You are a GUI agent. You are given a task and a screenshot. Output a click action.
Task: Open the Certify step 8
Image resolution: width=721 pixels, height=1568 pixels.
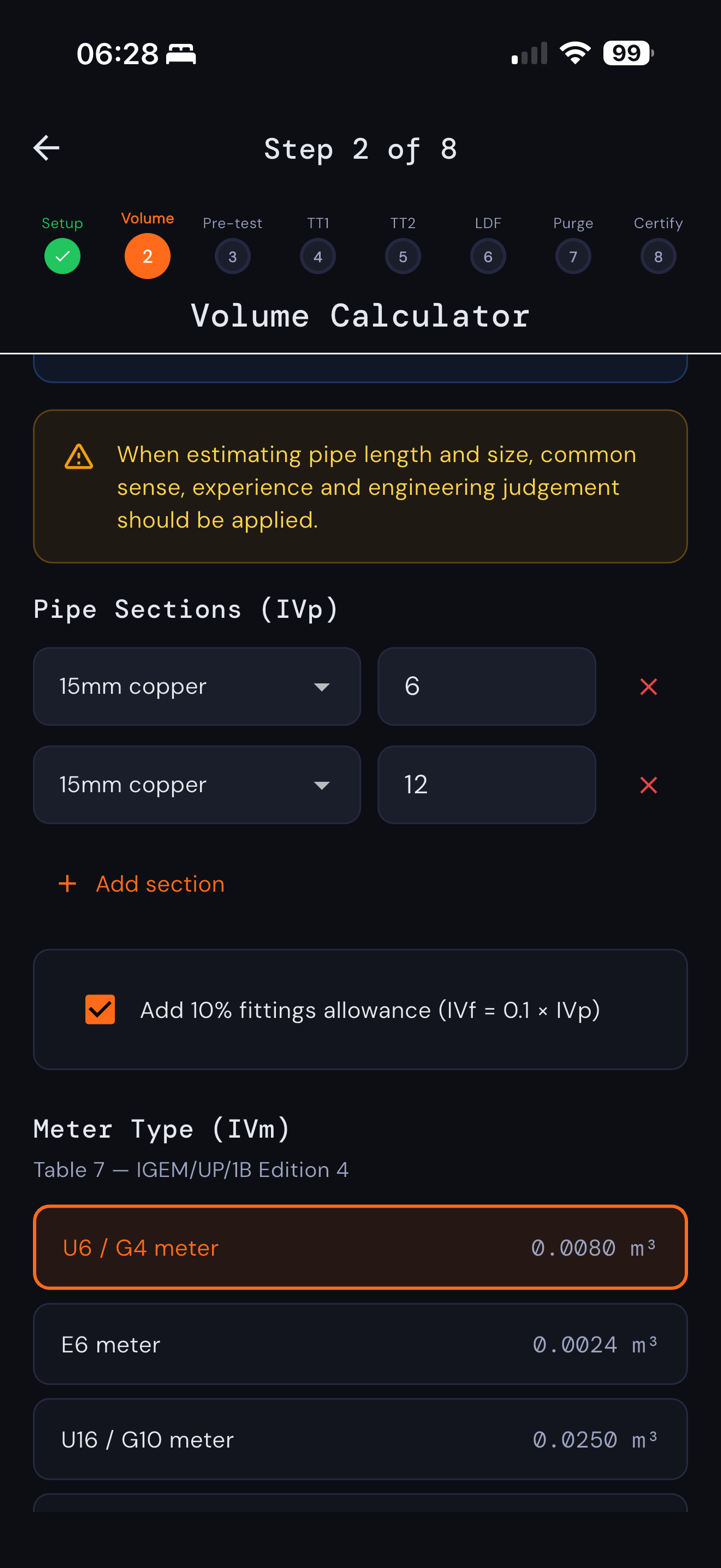[x=657, y=256]
